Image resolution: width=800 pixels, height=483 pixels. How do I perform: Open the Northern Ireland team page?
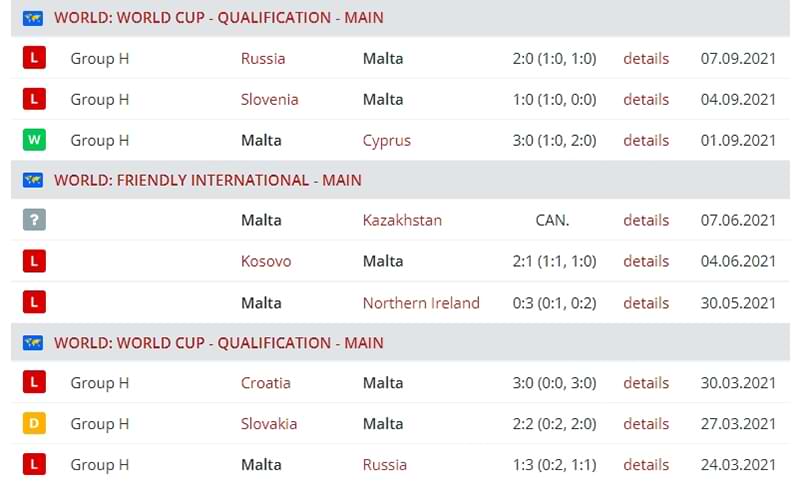click(x=421, y=302)
